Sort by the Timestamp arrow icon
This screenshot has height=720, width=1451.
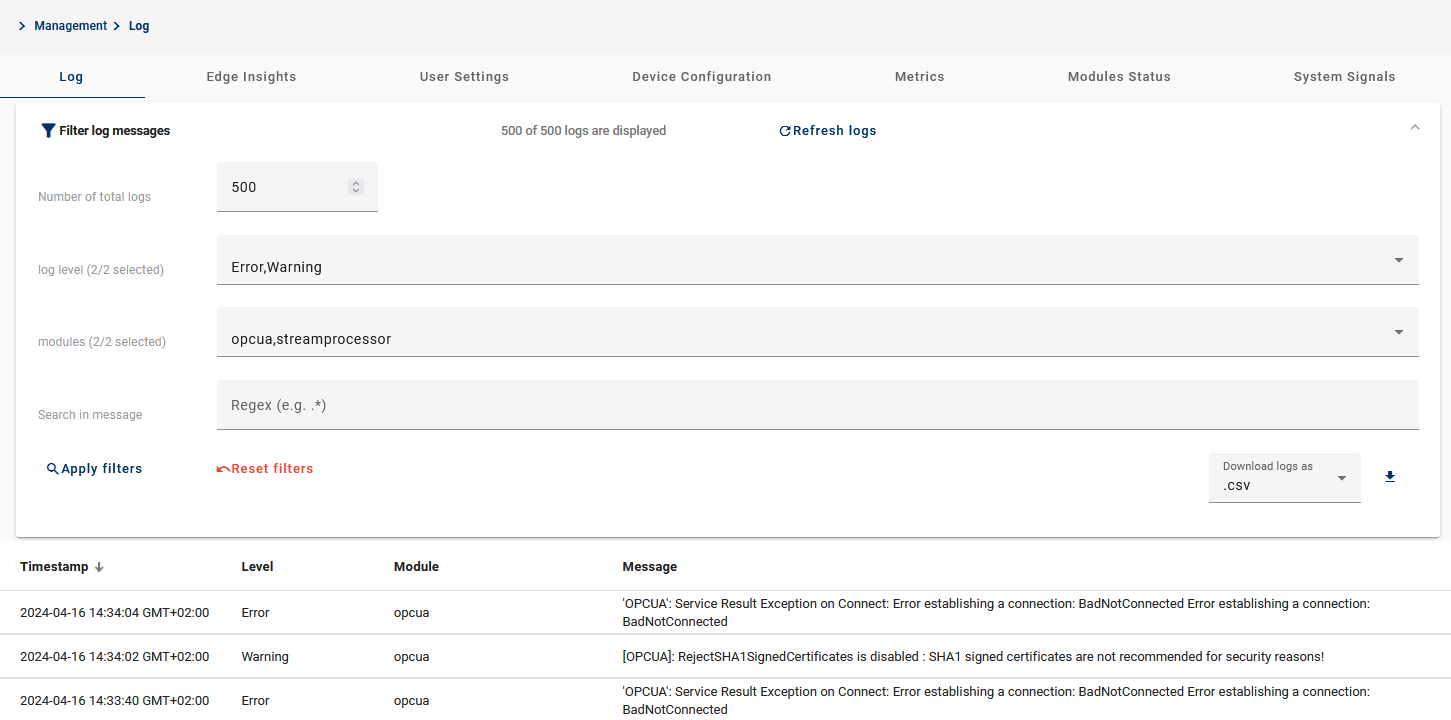point(99,567)
